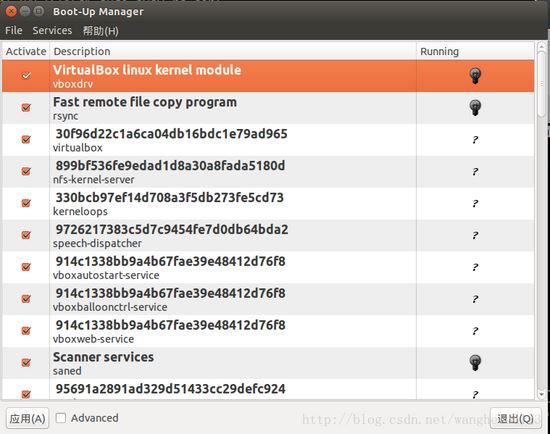The image size is (550, 434).
Task: Select the VirtualBox linux kernel module row
Action: (x=268, y=76)
